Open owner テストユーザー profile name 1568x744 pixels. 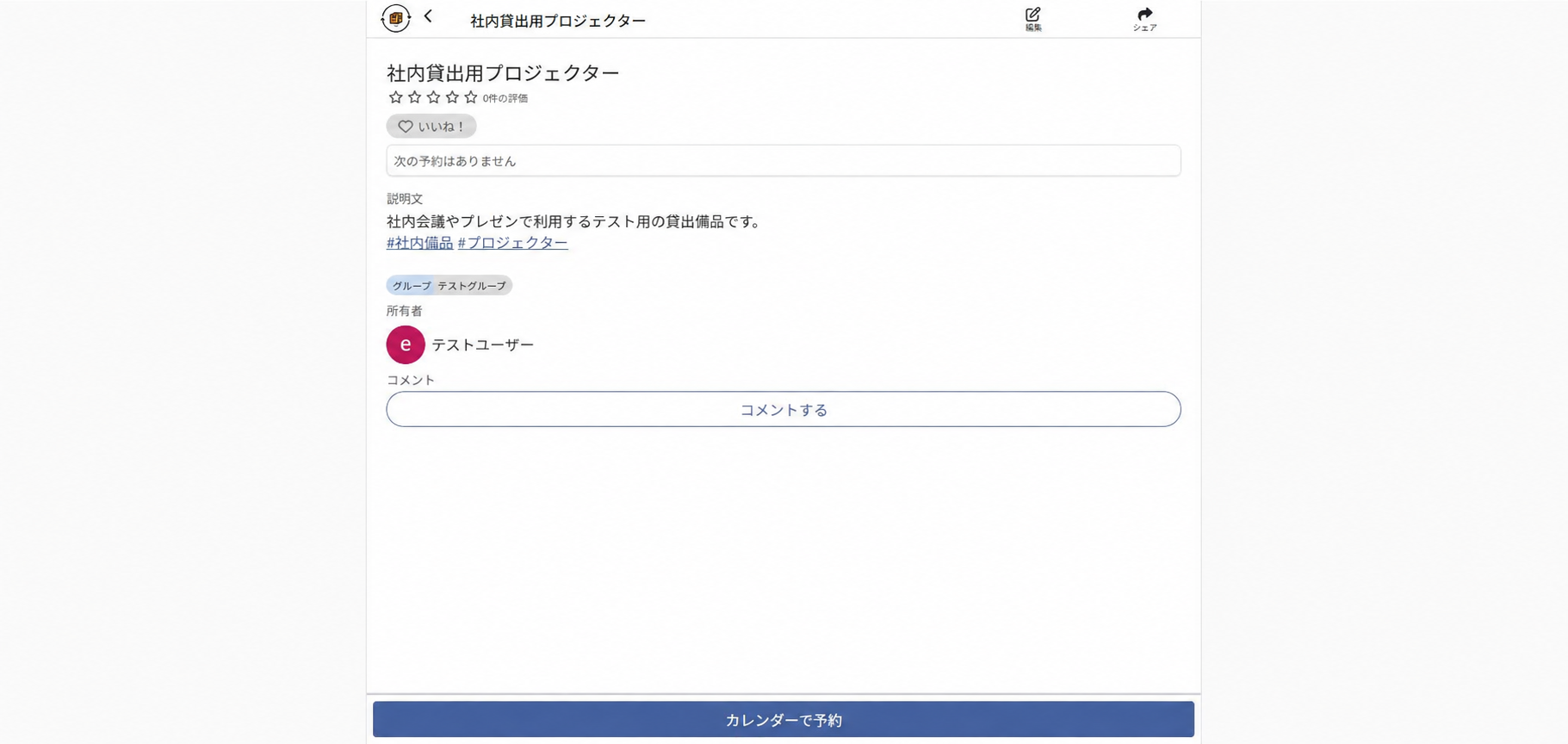482,344
